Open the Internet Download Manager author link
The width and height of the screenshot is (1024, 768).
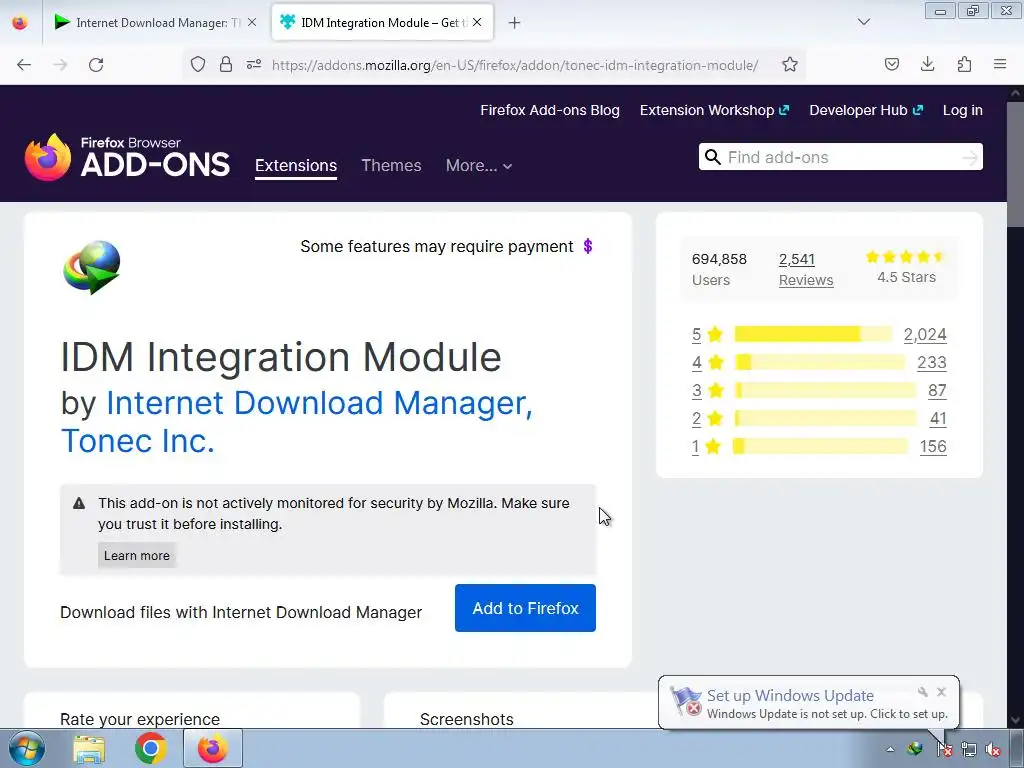(319, 402)
